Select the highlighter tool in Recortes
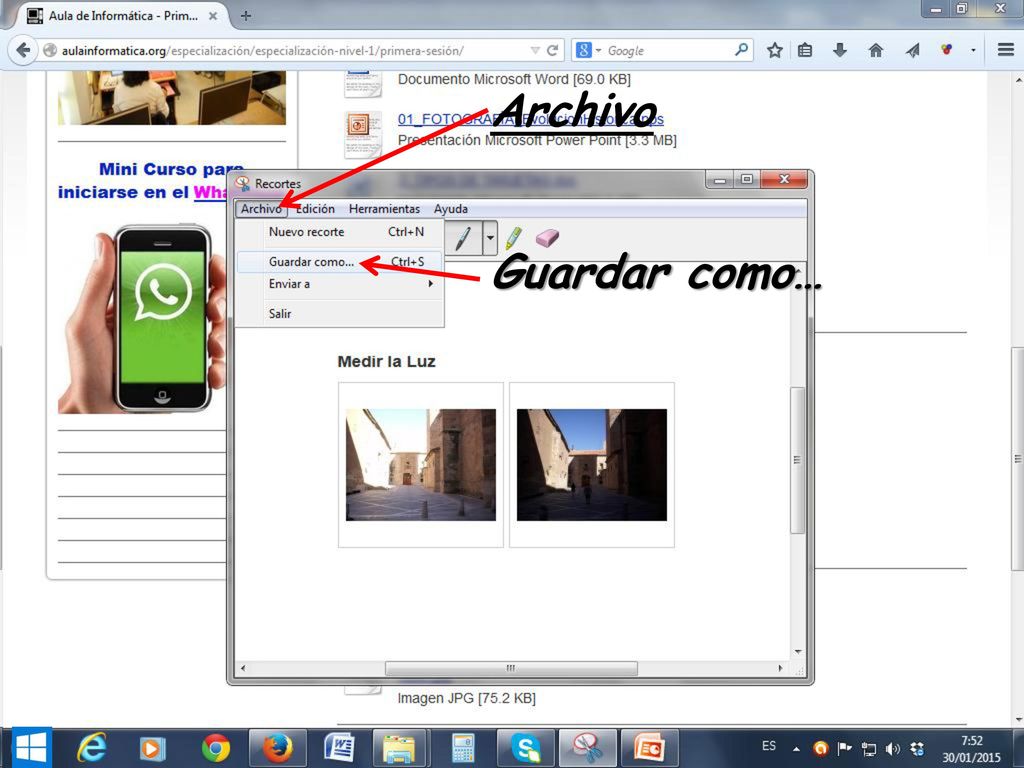Image resolution: width=1024 pixels, height=768 pixels. pyautogui.click(x=513, y=238)
